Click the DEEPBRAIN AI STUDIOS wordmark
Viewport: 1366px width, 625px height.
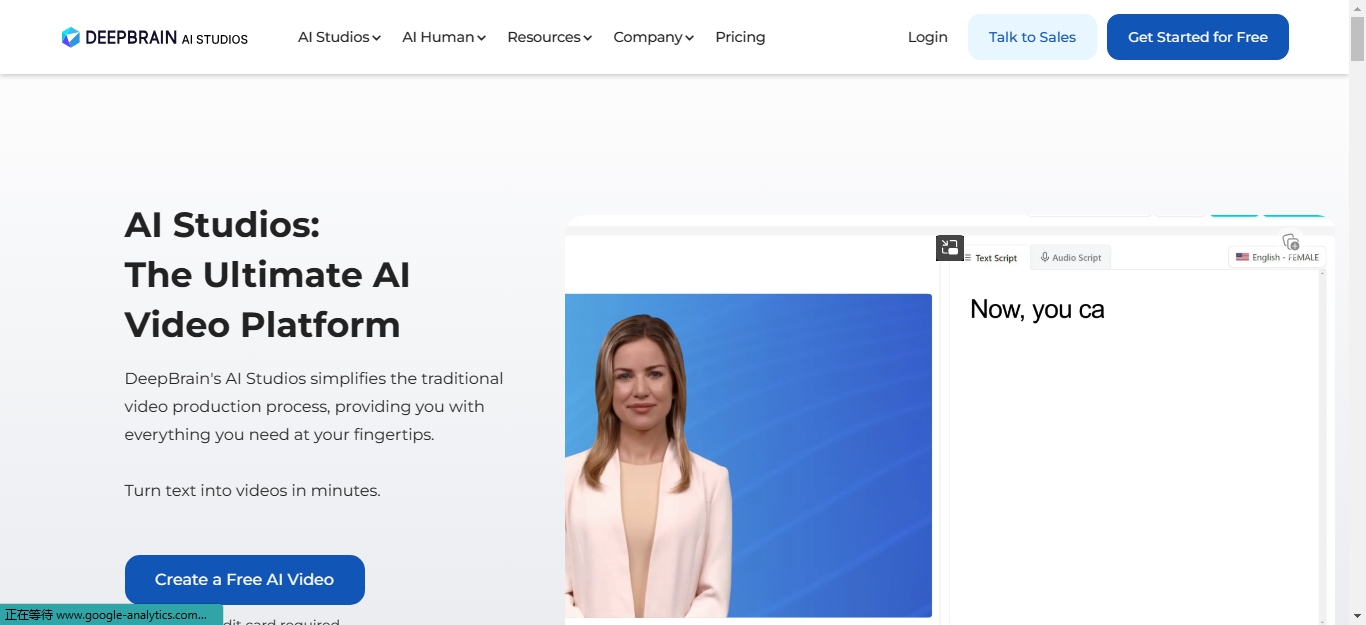click(x=166, y=38)
